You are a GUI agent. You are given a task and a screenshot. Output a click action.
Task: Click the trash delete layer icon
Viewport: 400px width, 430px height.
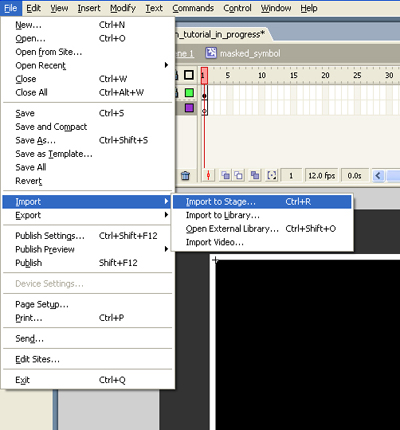(185, 175)
